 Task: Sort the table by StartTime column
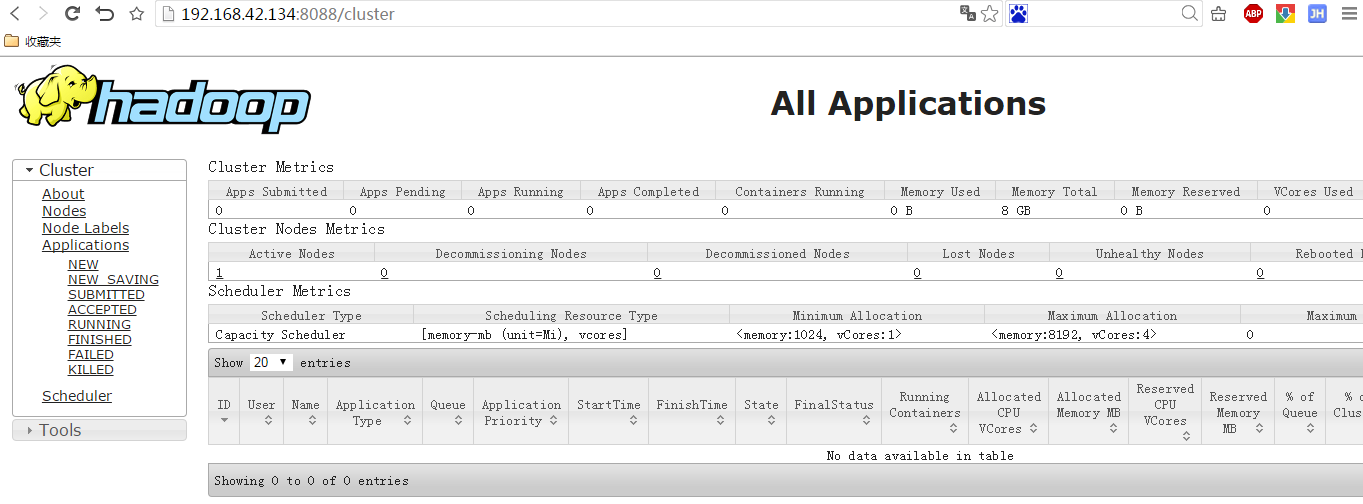click(608, 412)
